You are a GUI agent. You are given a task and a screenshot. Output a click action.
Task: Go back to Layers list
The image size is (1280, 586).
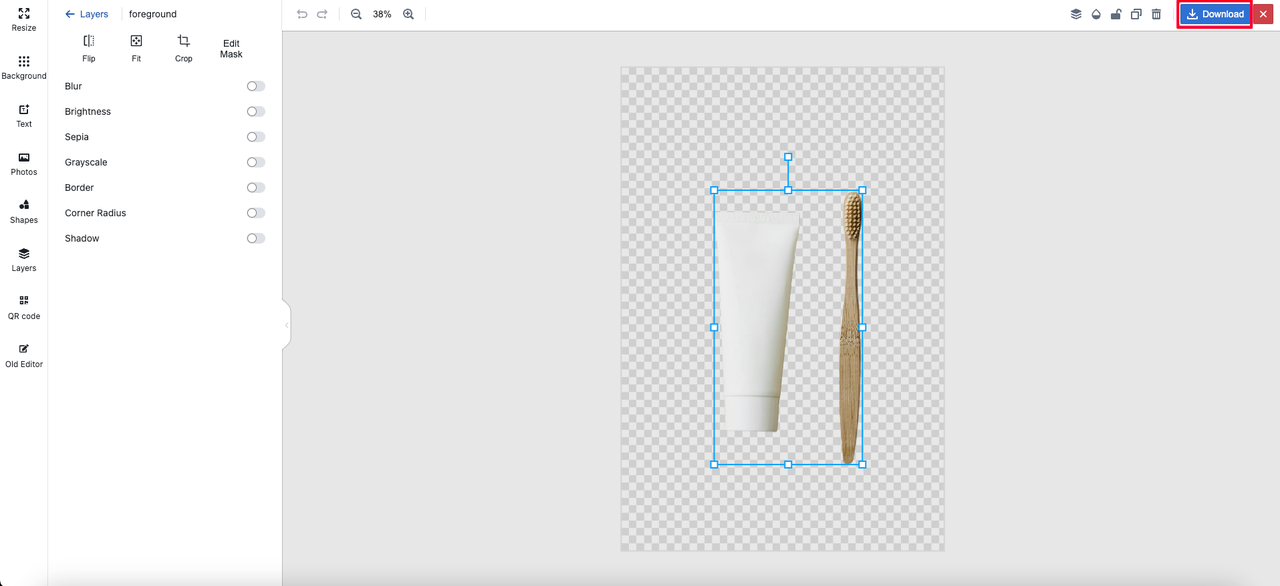tap(87, 14)
